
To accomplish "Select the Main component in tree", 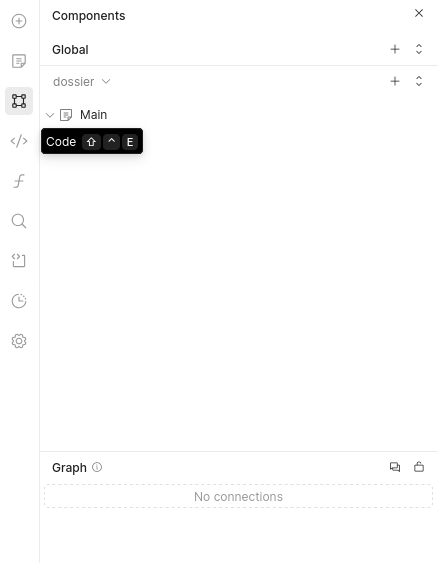I will 93,115.
